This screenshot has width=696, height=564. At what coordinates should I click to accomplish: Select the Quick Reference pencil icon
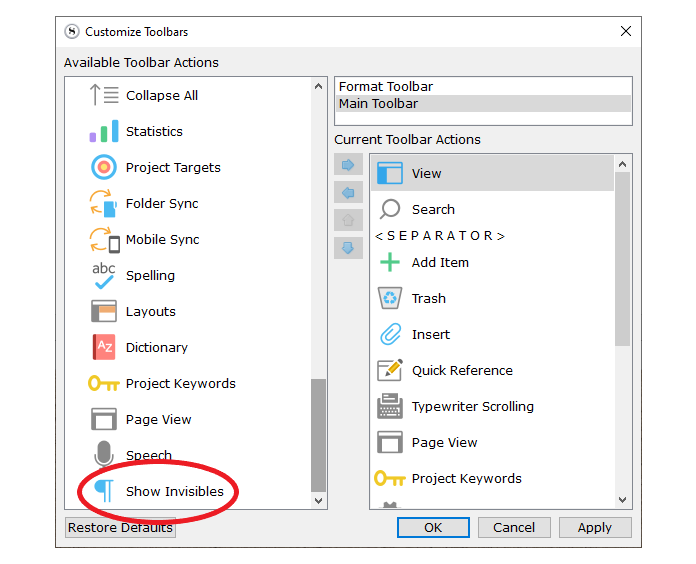pos(390,370)
